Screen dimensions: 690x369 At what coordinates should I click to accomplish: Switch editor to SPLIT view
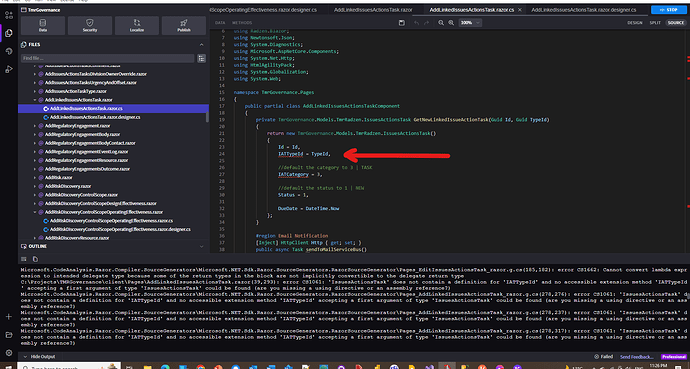coord(655,22)
